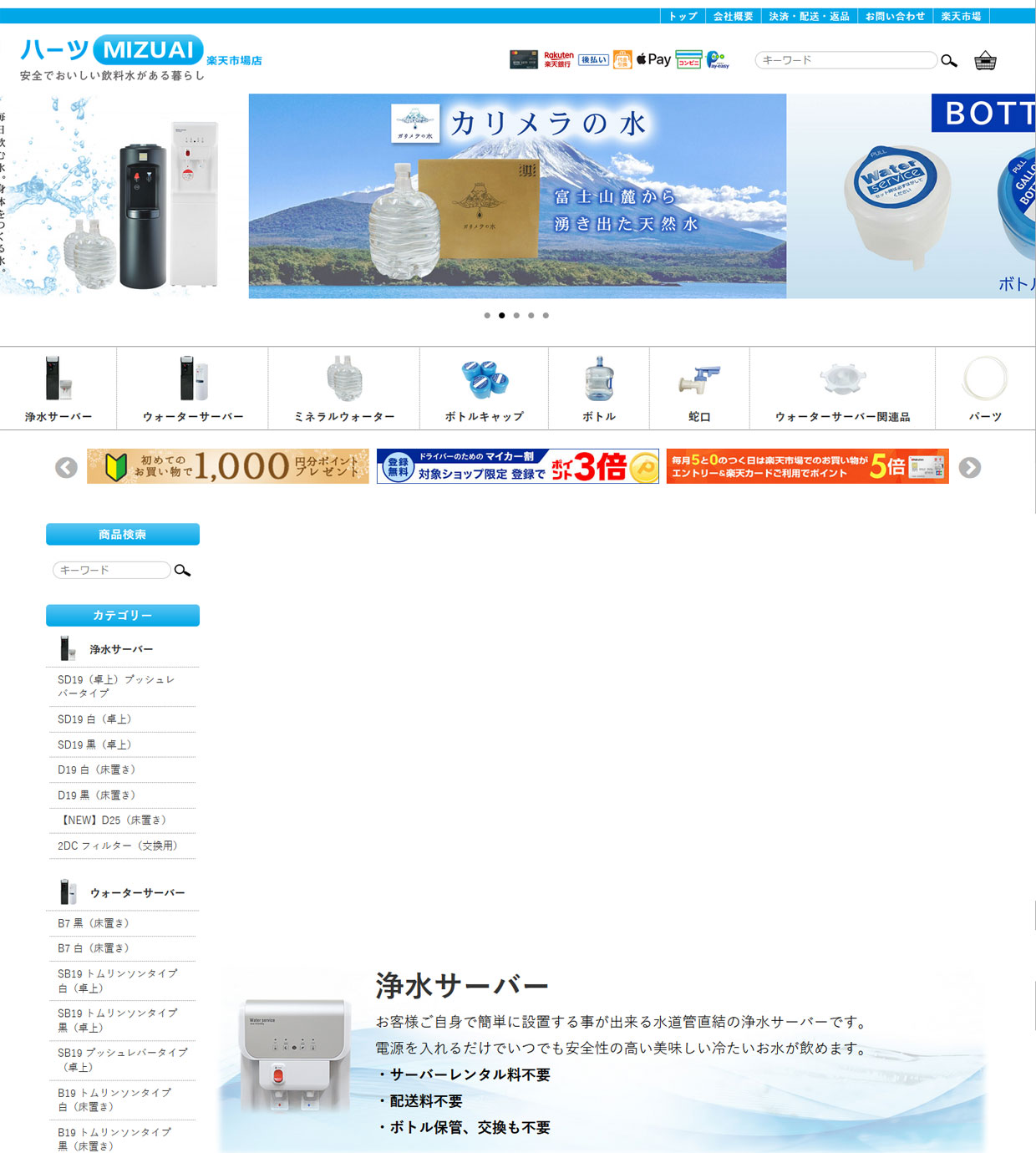Screen dimensions: 1036x1153
Task: Click the water server slide image
Action: (x=124, y=196)
